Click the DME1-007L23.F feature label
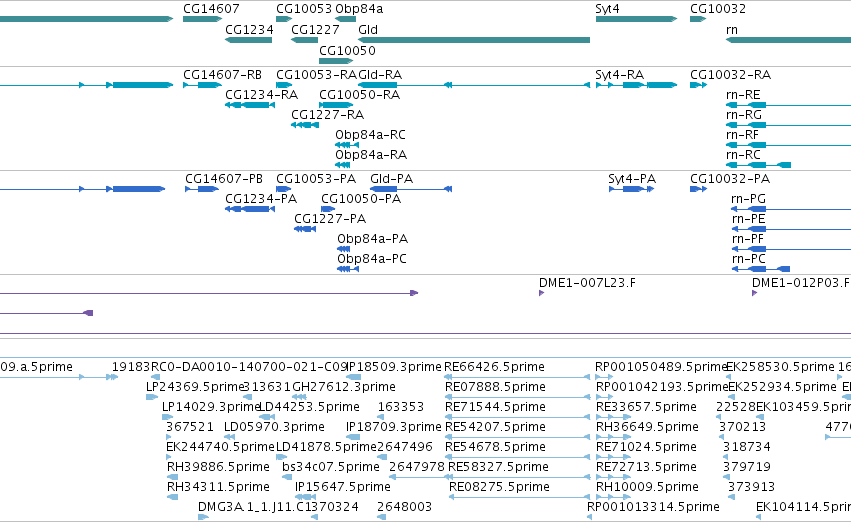This screenshot has height=522, width=851. pos(587,283)
